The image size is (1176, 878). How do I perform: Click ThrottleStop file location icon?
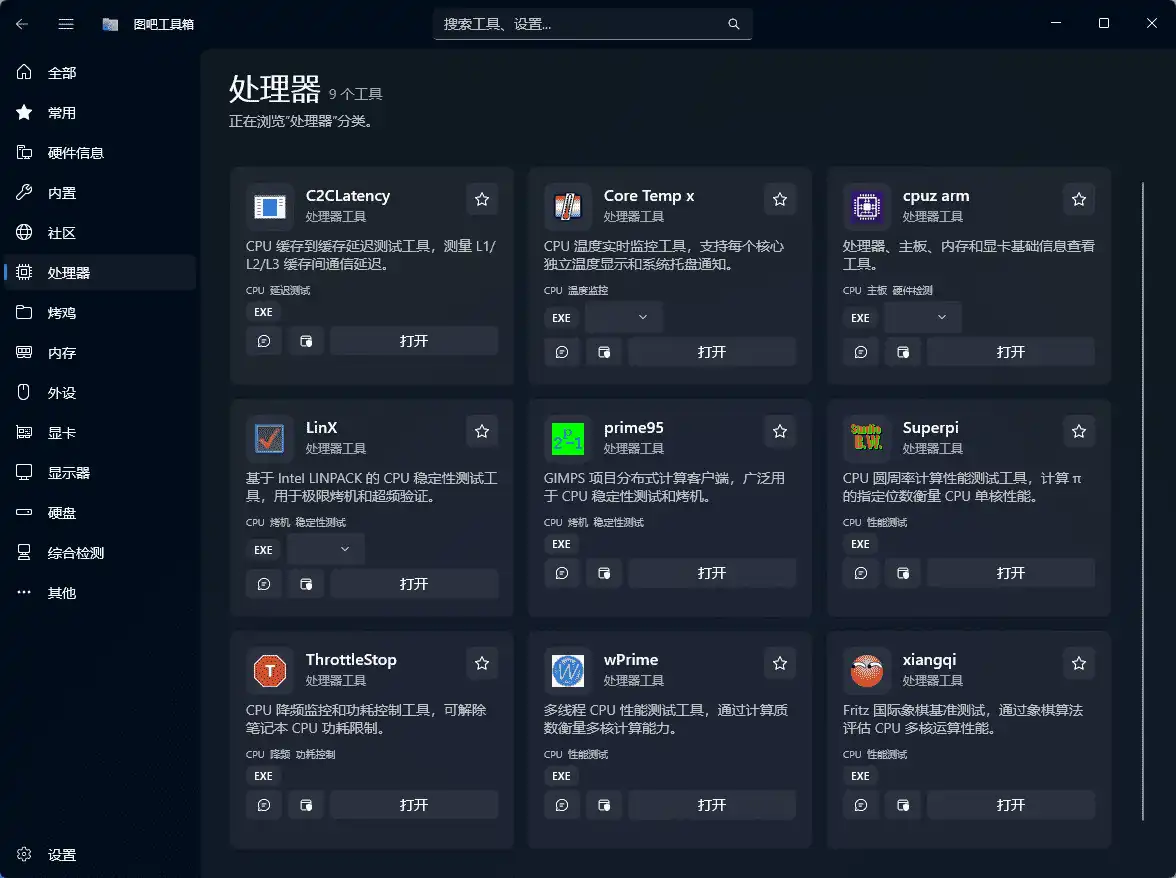tap(306, 805)
